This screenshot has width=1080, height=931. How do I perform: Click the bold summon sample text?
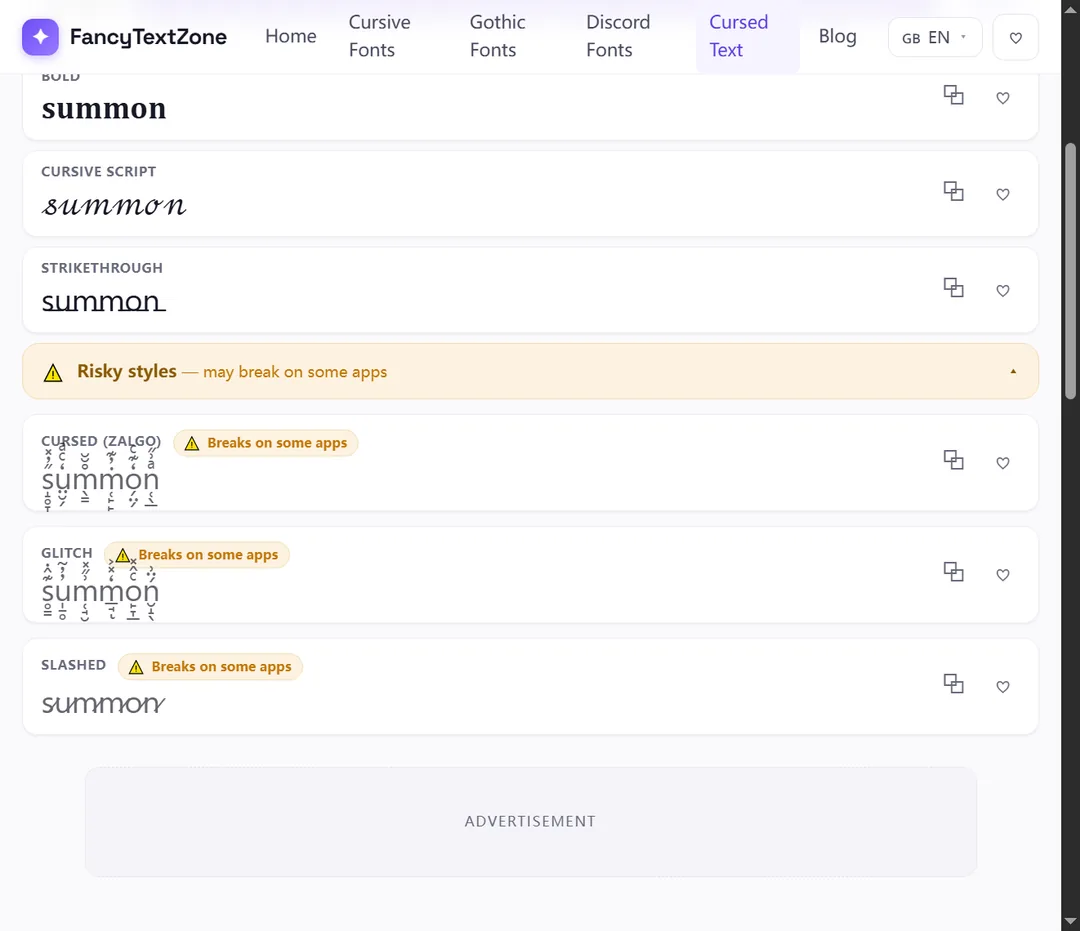[104, 109]
